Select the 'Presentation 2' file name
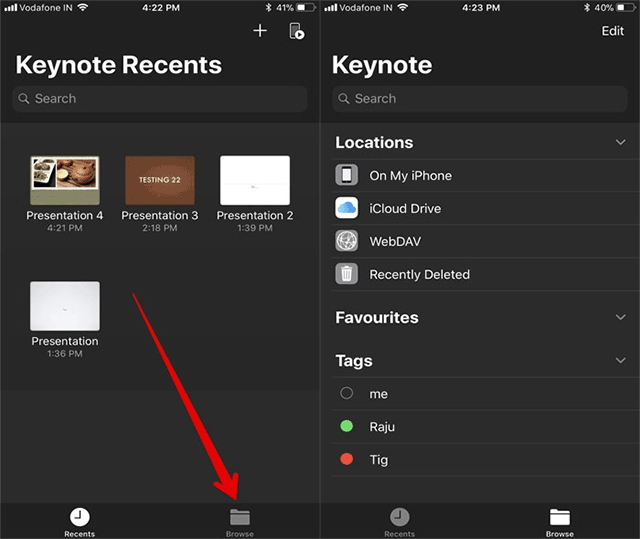 click(255, 215)
